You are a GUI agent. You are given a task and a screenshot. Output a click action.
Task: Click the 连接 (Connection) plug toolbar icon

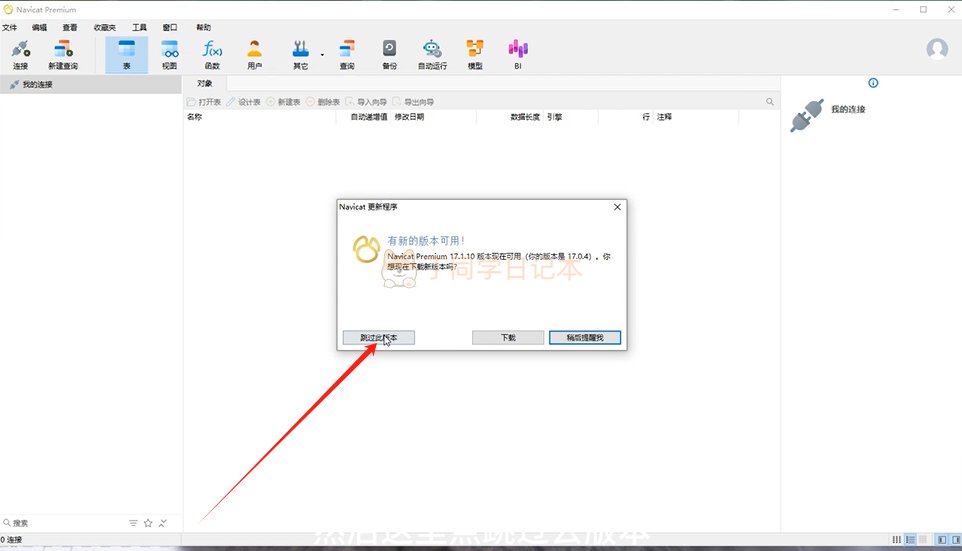click(20, 54)
